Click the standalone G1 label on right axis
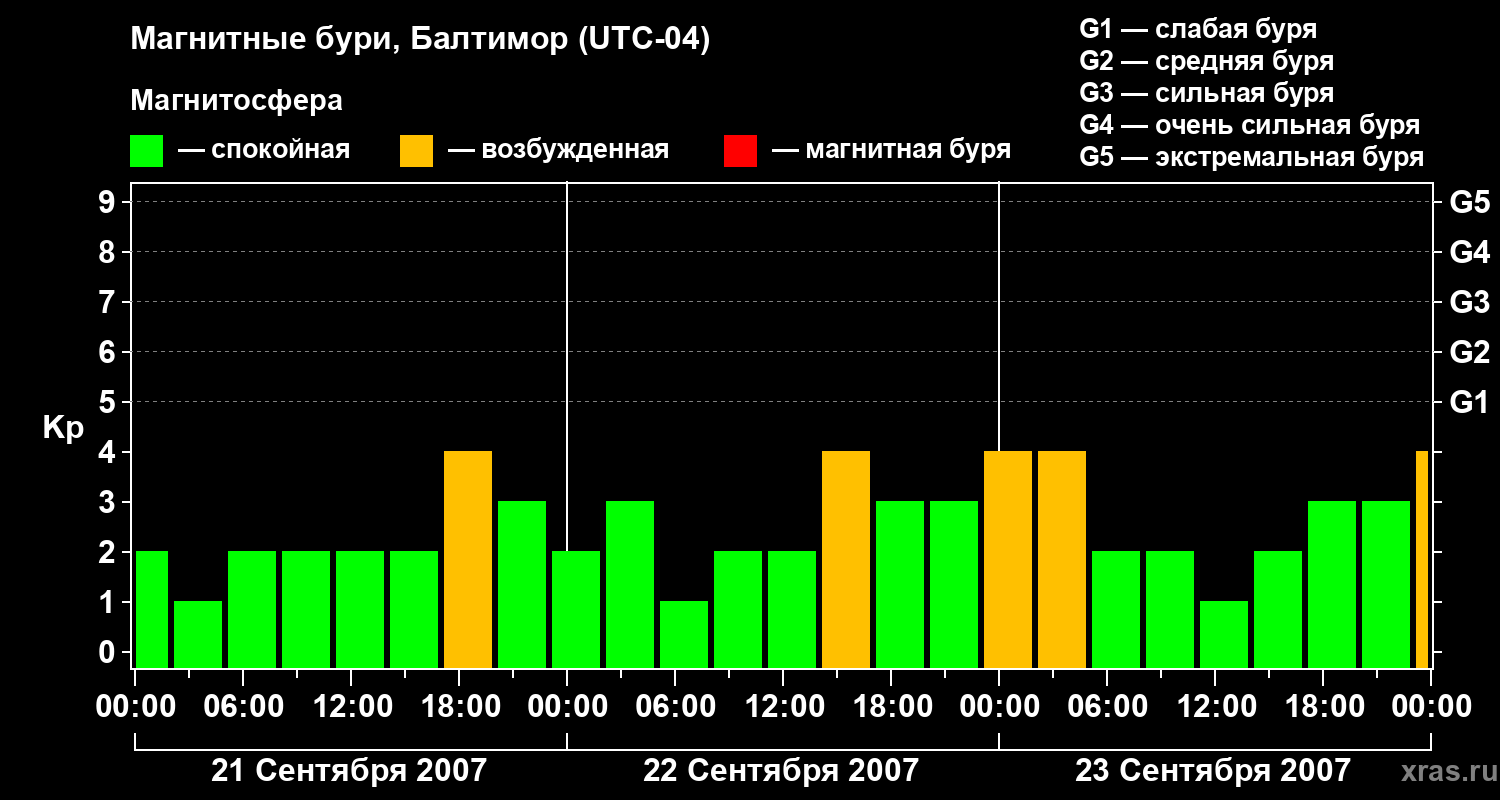Screen dimensions: 1500x800 [x=1469, y=402]
